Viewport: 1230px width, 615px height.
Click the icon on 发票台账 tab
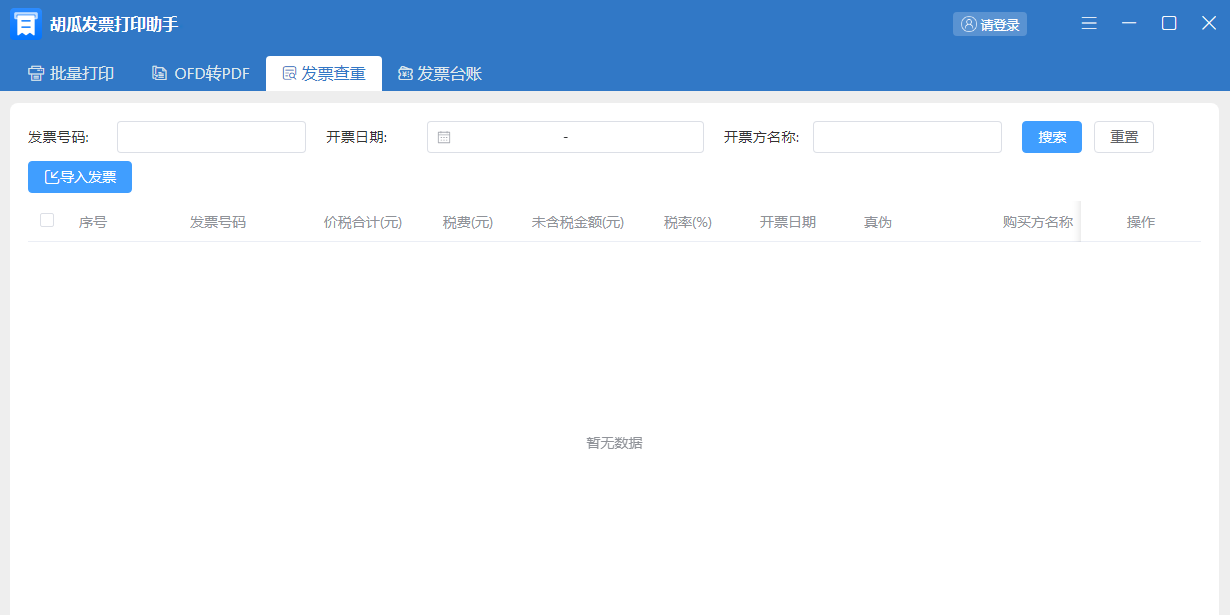click(x=405, y=73)
